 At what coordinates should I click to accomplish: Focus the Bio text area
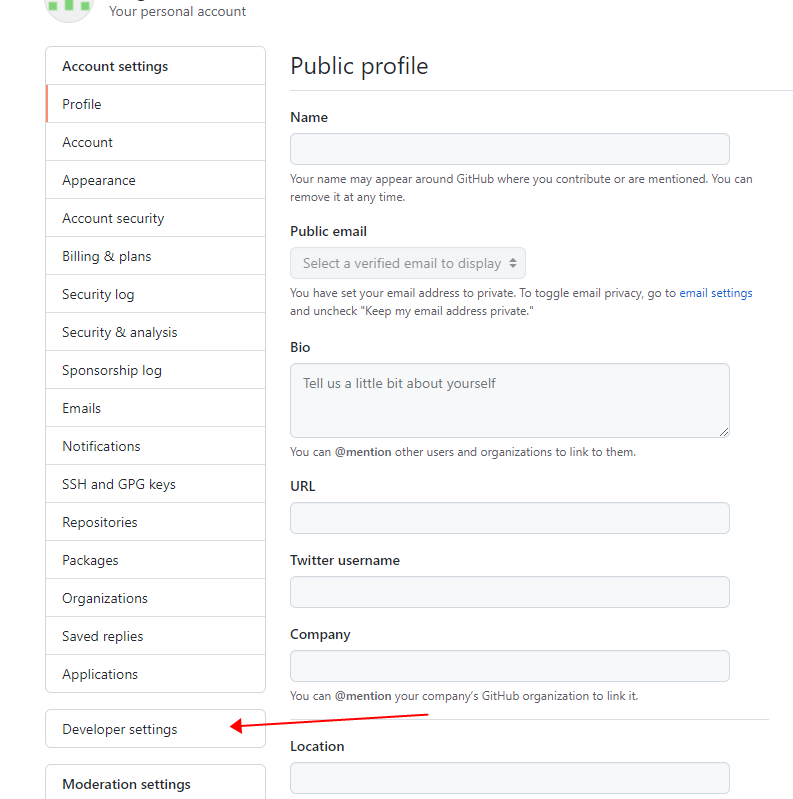510,400
